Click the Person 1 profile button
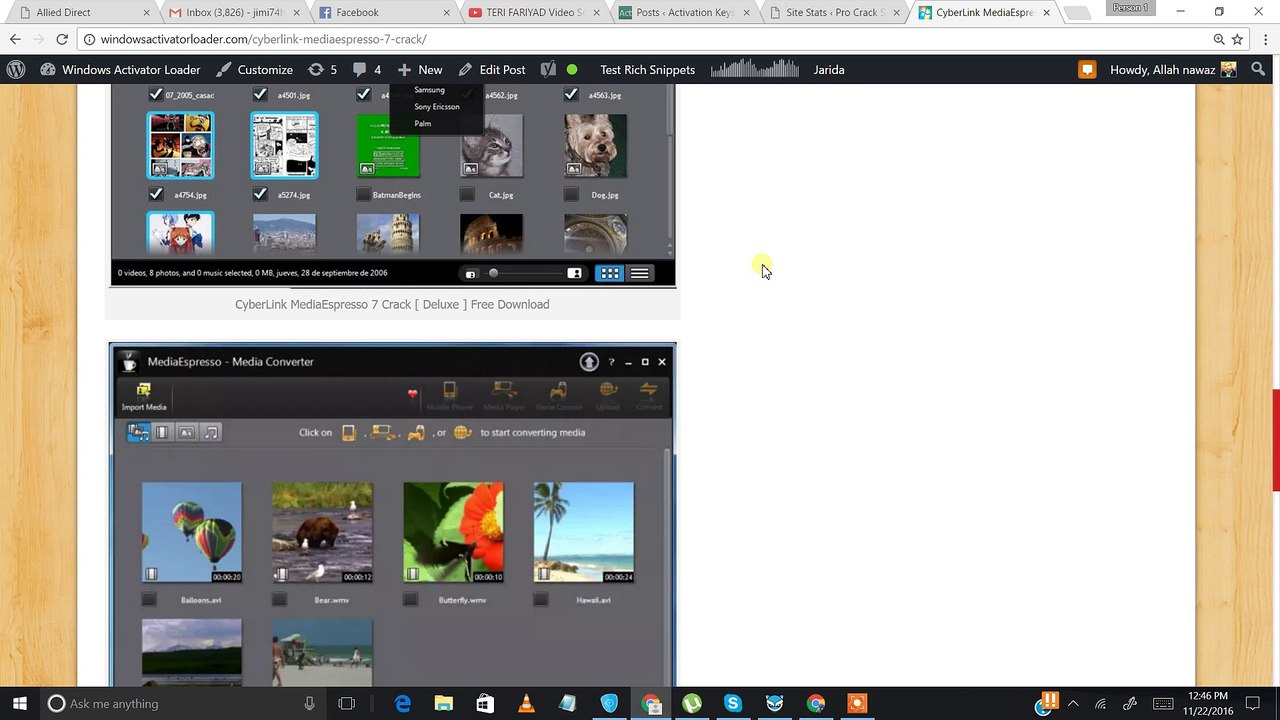 (1130, 8)
